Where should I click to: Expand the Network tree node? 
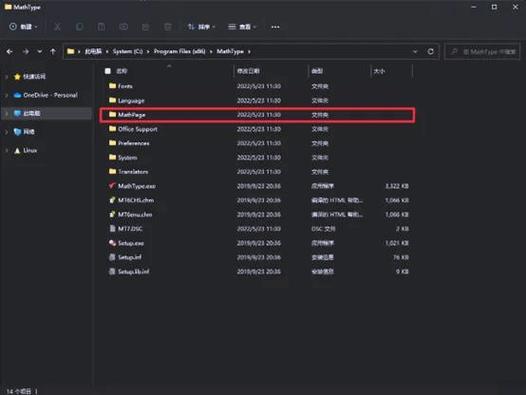[6, 132]
